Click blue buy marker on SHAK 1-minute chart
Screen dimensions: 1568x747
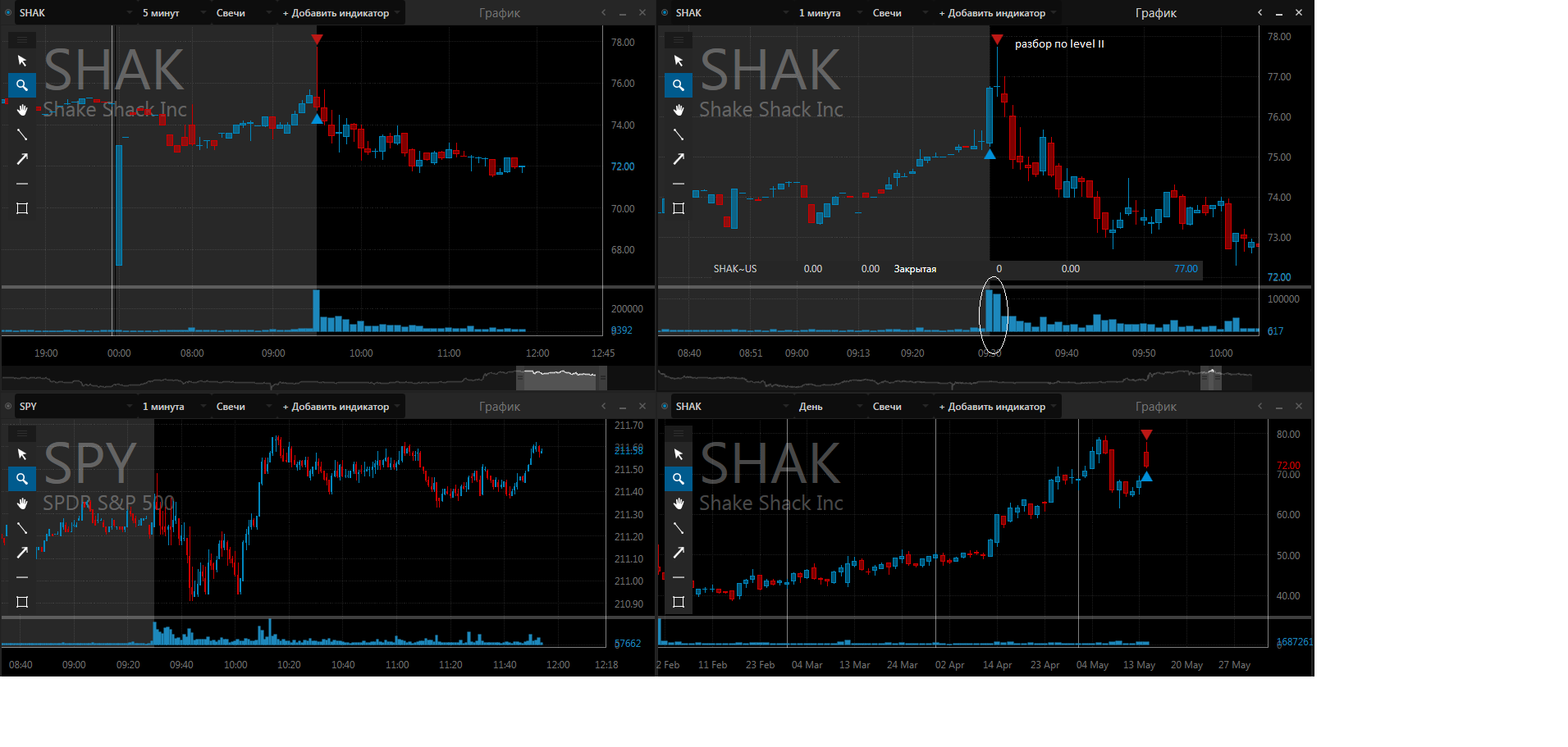(x=990, y=153)
